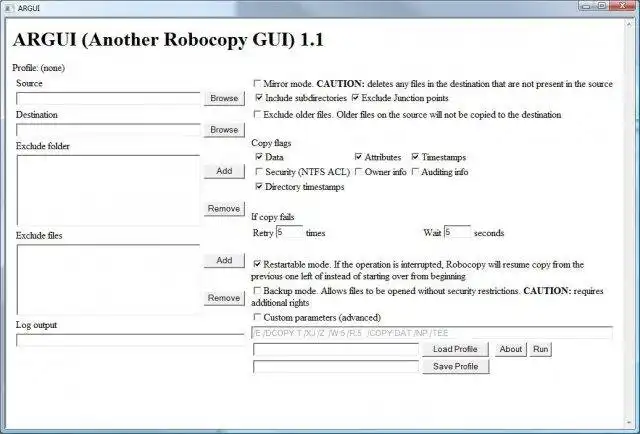Add an entry to Exclude folder list
This screenshot has height=434, width=640.
point(224,171)
